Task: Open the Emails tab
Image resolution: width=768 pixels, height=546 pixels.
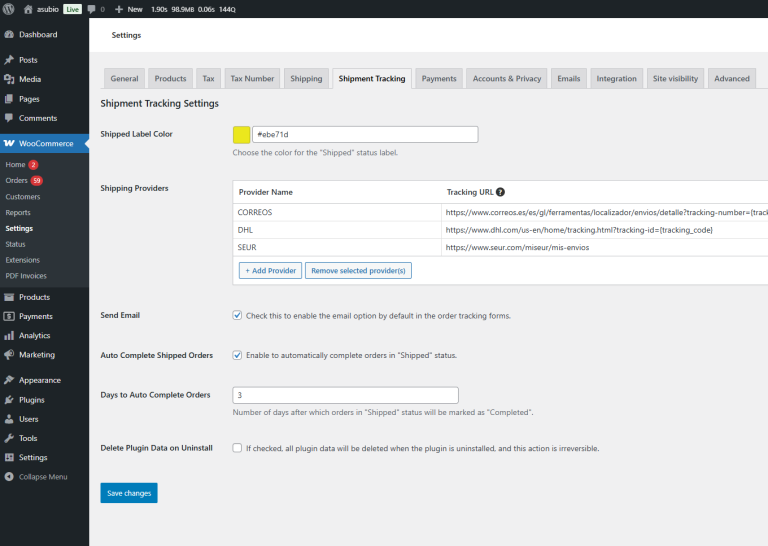Action: [x=569, y=78]
